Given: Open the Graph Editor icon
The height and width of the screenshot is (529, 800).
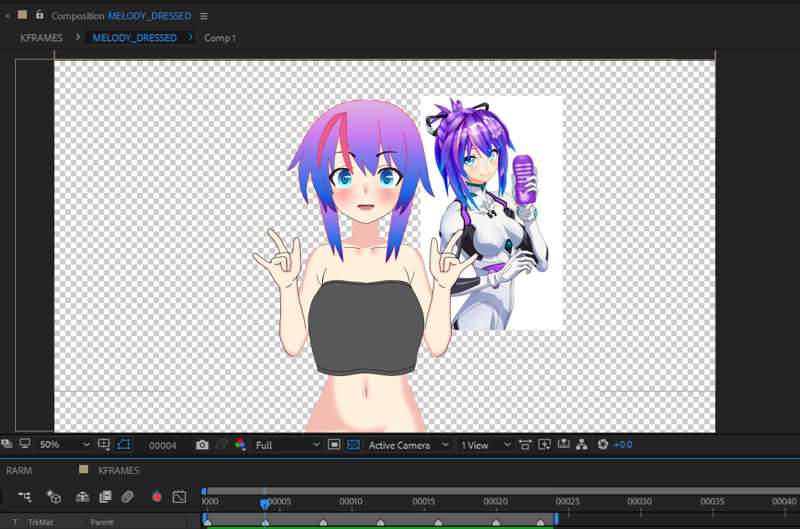Looking at the screenshot, I should [x=179, y=496].
